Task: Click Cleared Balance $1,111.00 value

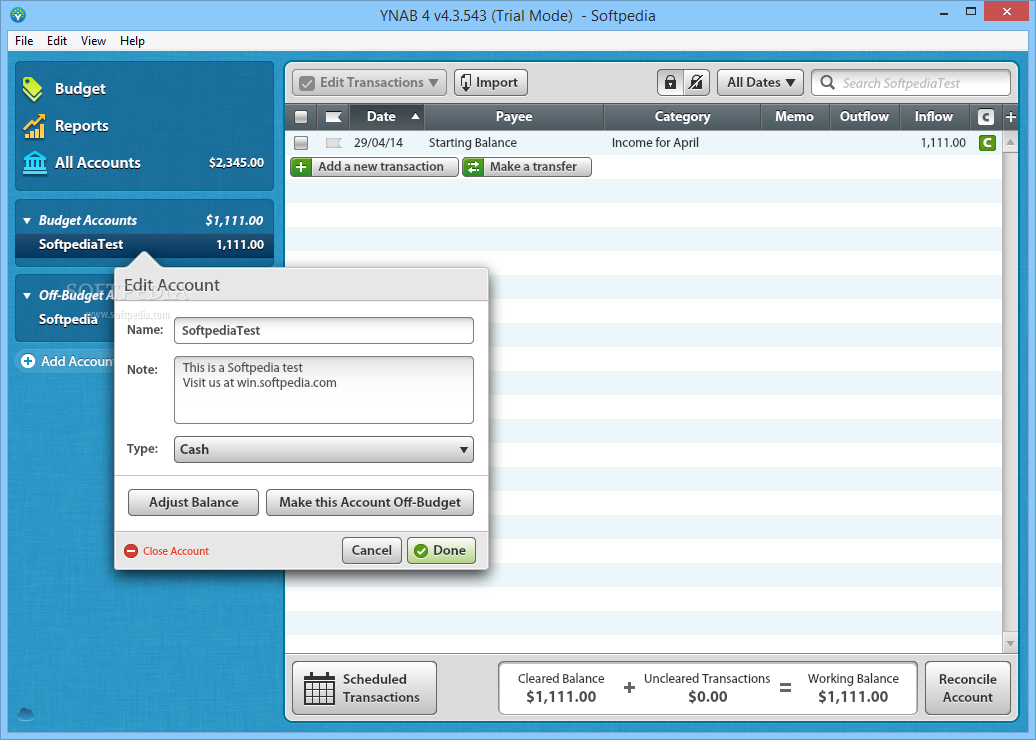Action: pyautogui.click(x=561, y=696)
